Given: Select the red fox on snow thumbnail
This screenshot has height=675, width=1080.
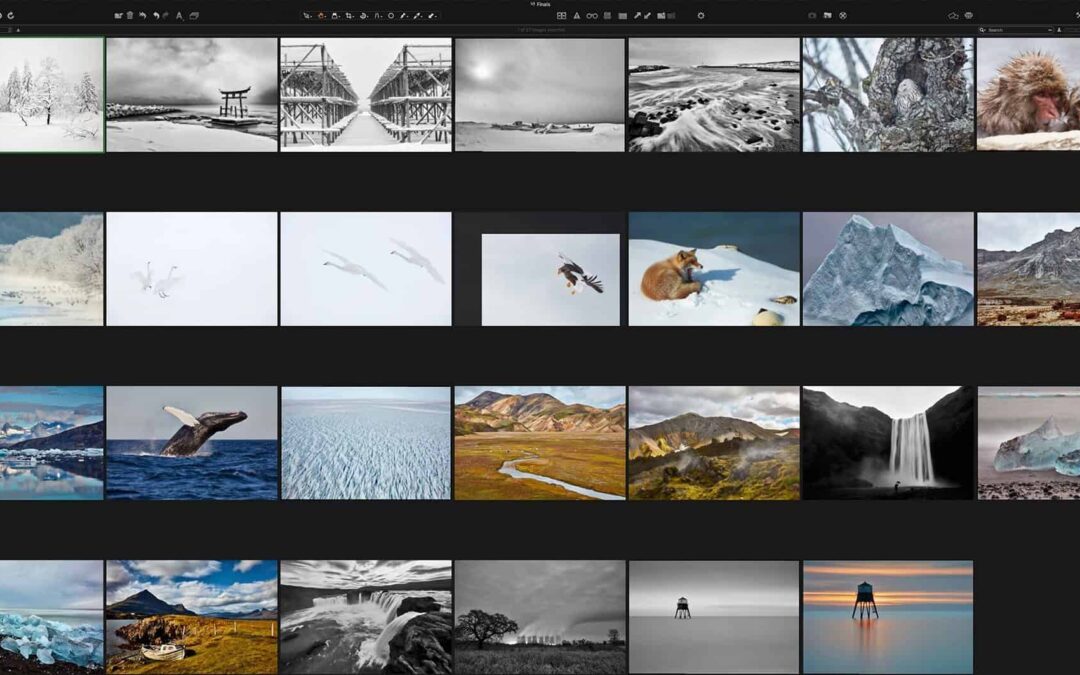Looking at the screenshot, I should 714,269.
